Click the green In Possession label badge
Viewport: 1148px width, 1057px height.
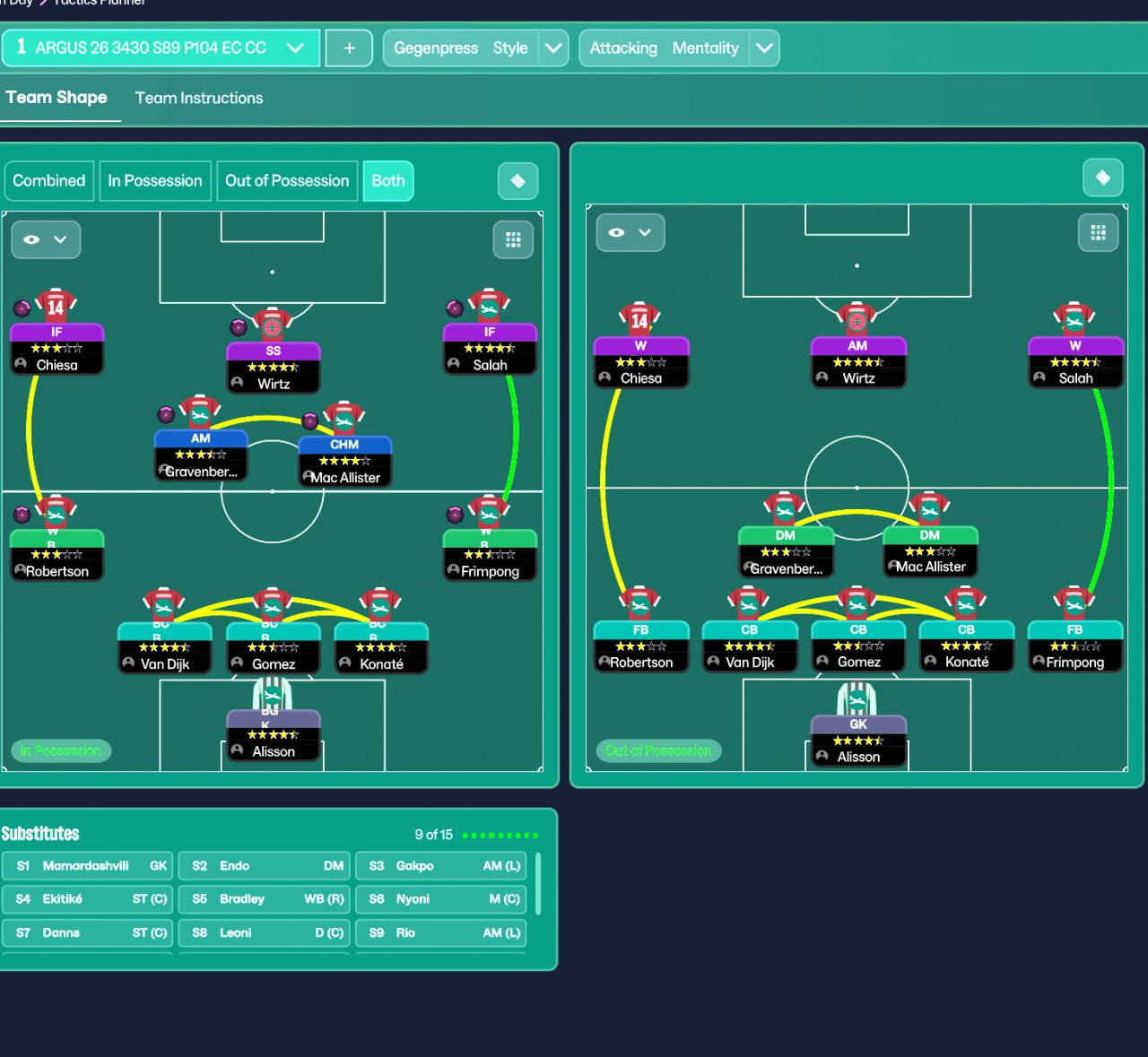61,750
